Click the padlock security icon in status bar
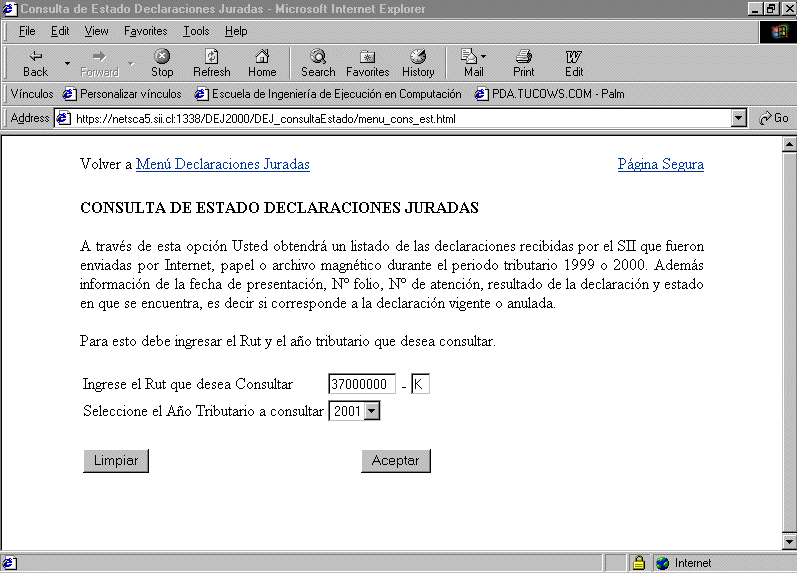797x574 pixels. click(638, 563)
